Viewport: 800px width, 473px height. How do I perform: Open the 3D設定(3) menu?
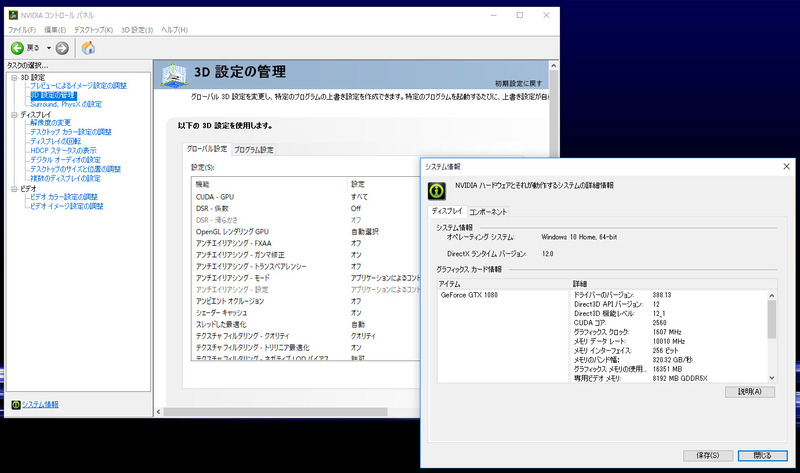click(x=137, y=30)
